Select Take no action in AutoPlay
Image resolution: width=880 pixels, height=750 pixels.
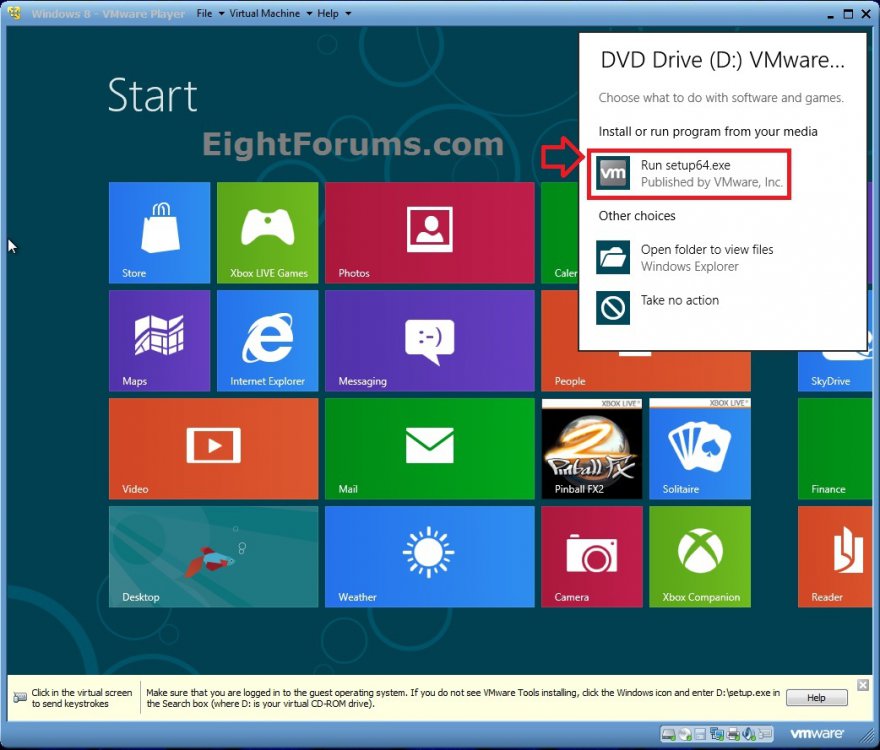[658, 308]
